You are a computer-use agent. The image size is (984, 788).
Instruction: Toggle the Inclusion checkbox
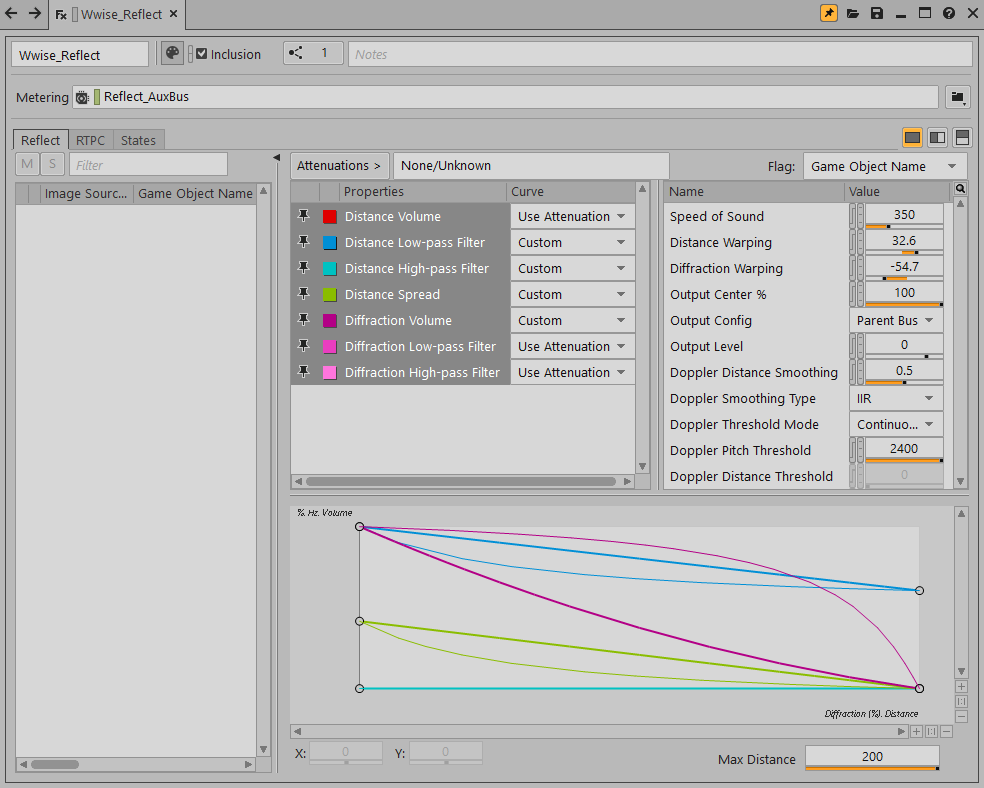(x=202, y=54)
